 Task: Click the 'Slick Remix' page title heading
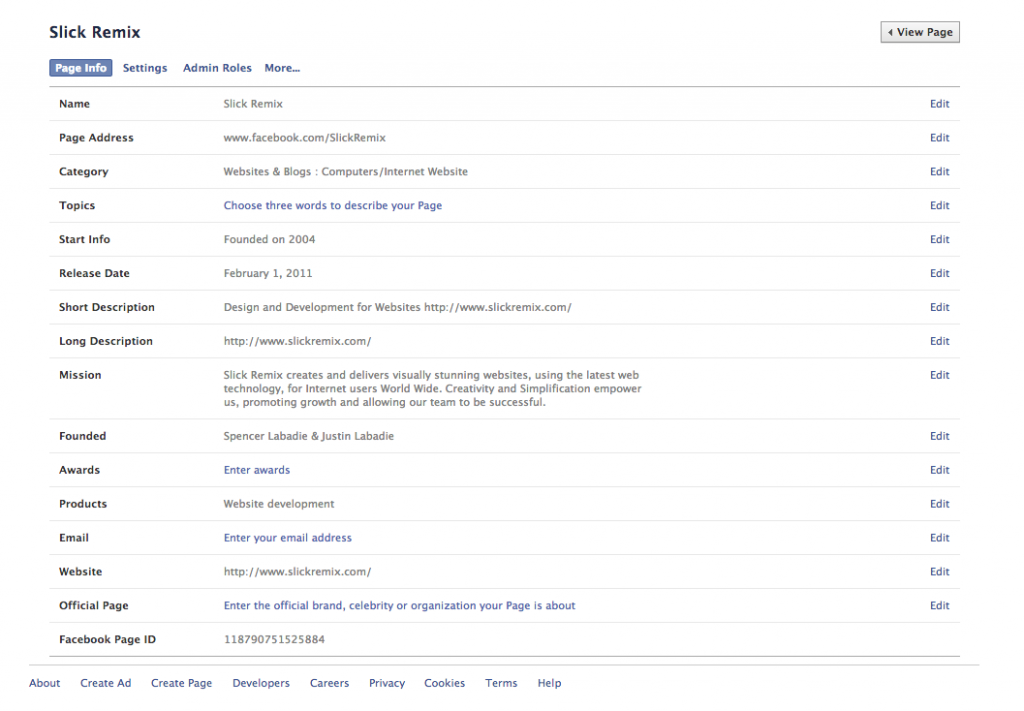coord(95,32)
